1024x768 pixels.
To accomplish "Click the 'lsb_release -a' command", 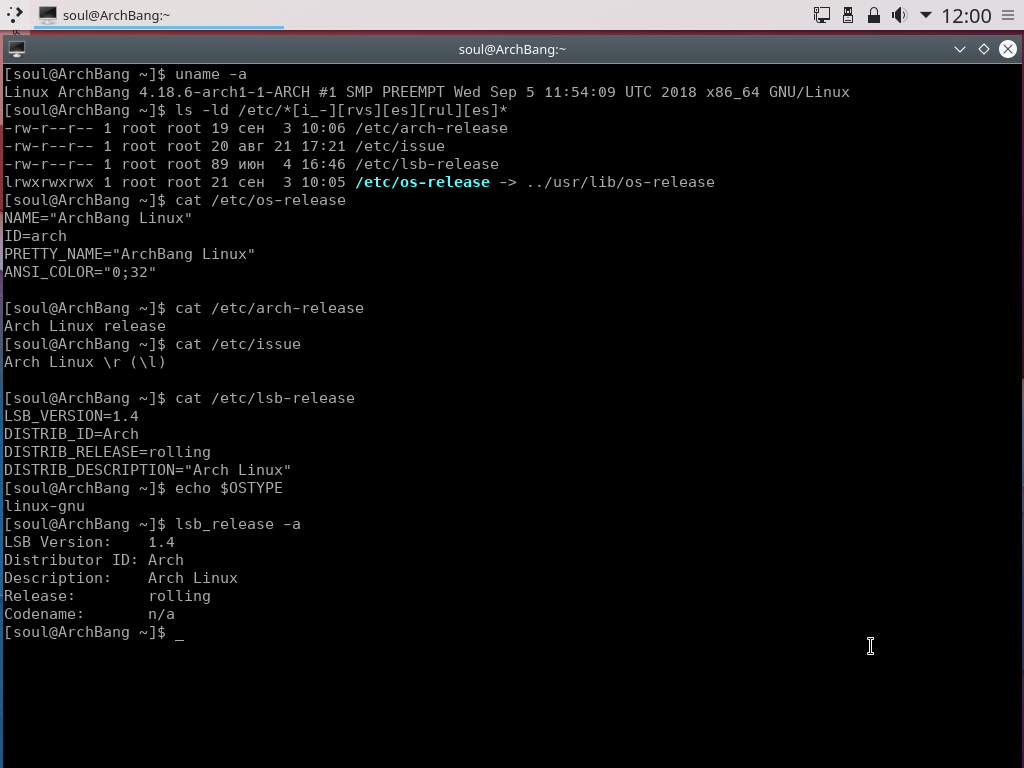I will (238, 524).
